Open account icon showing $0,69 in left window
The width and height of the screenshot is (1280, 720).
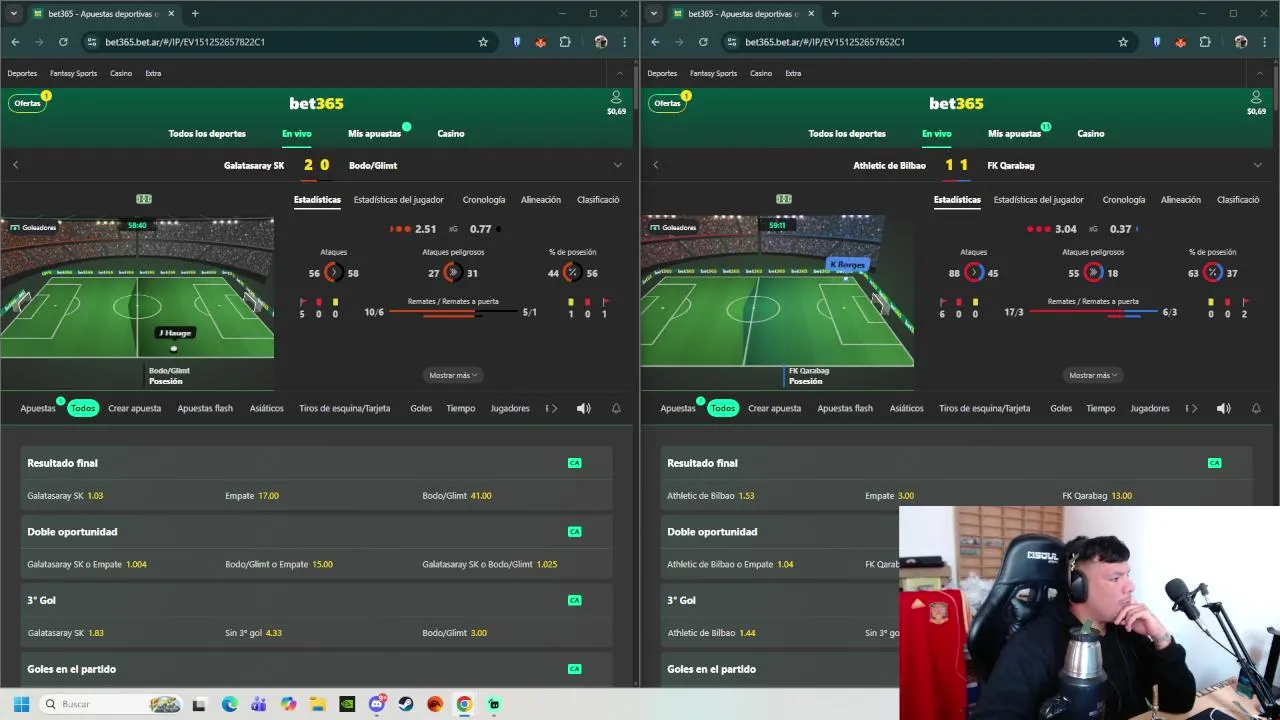(x=616, y=102)
